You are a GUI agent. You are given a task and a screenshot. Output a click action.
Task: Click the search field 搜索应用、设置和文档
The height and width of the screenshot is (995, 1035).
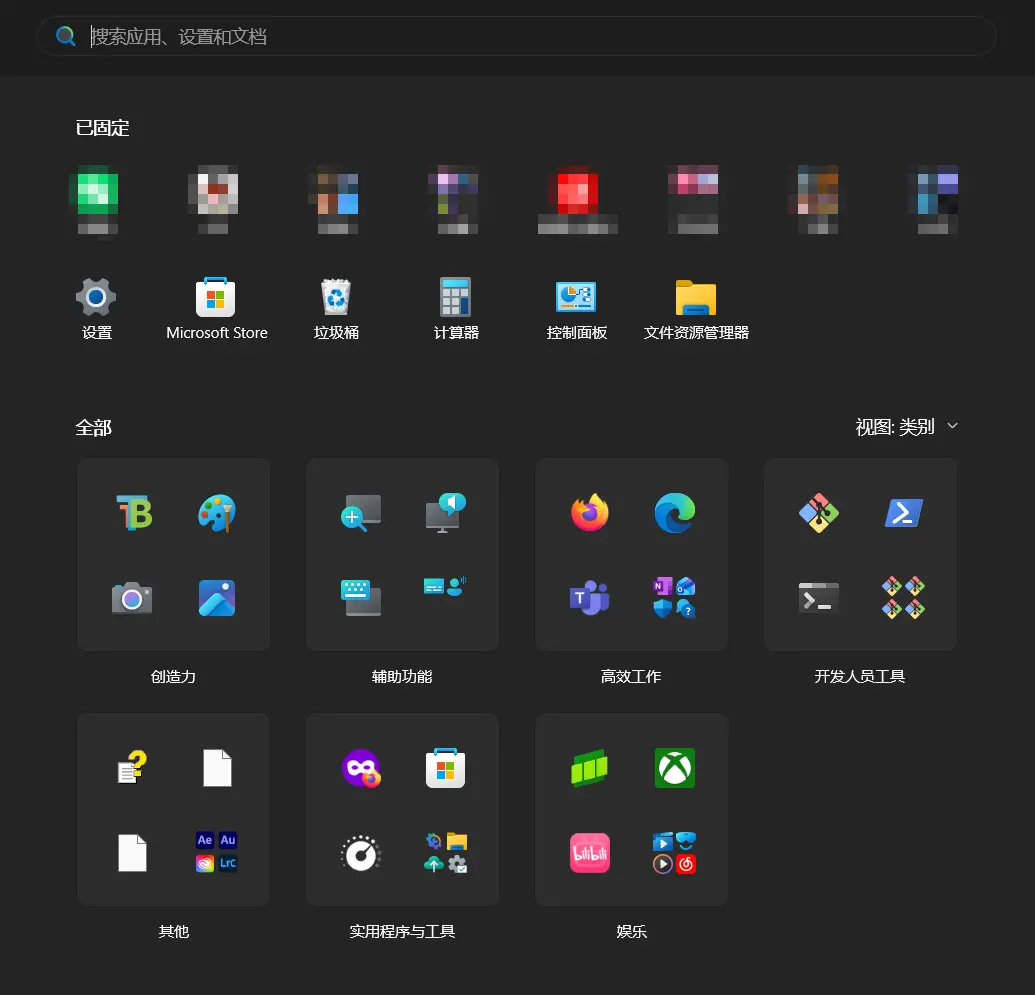pyautogui.click(x=516, y=36)
